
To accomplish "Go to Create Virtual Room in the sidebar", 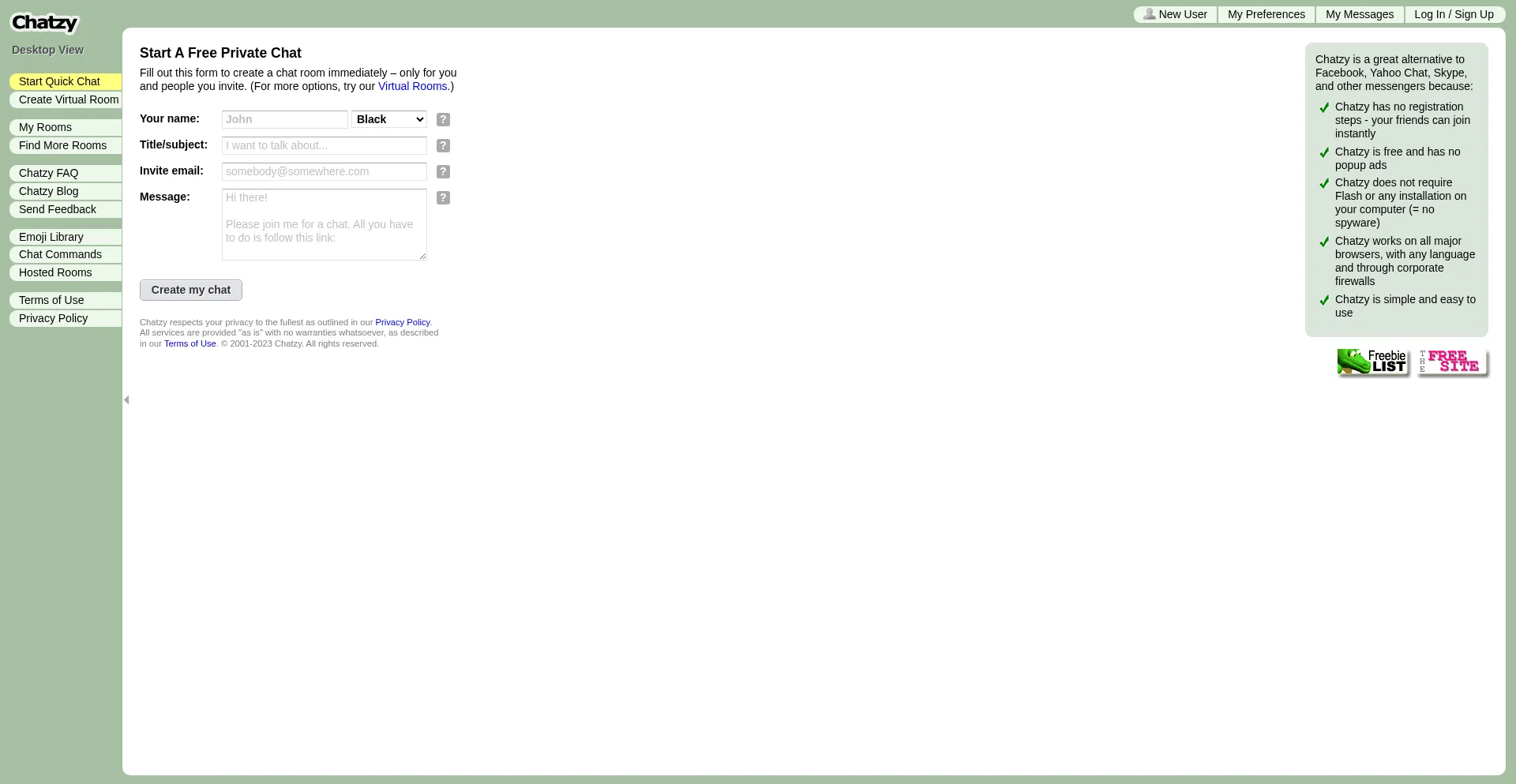I will coord(69,99).
